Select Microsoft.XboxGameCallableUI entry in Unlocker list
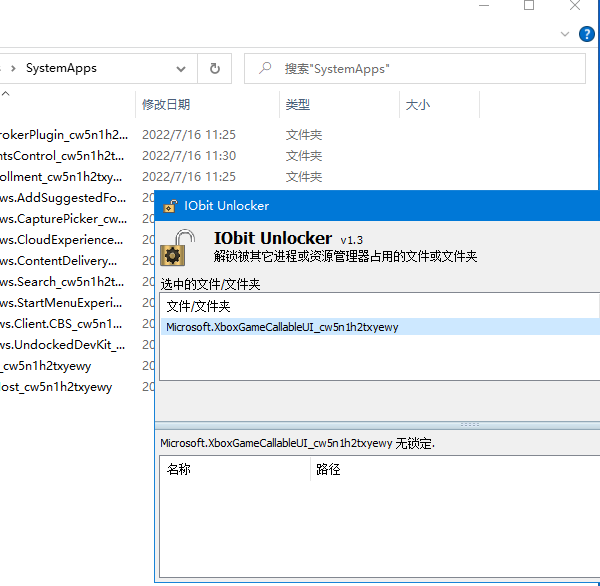 coord(282,327)
